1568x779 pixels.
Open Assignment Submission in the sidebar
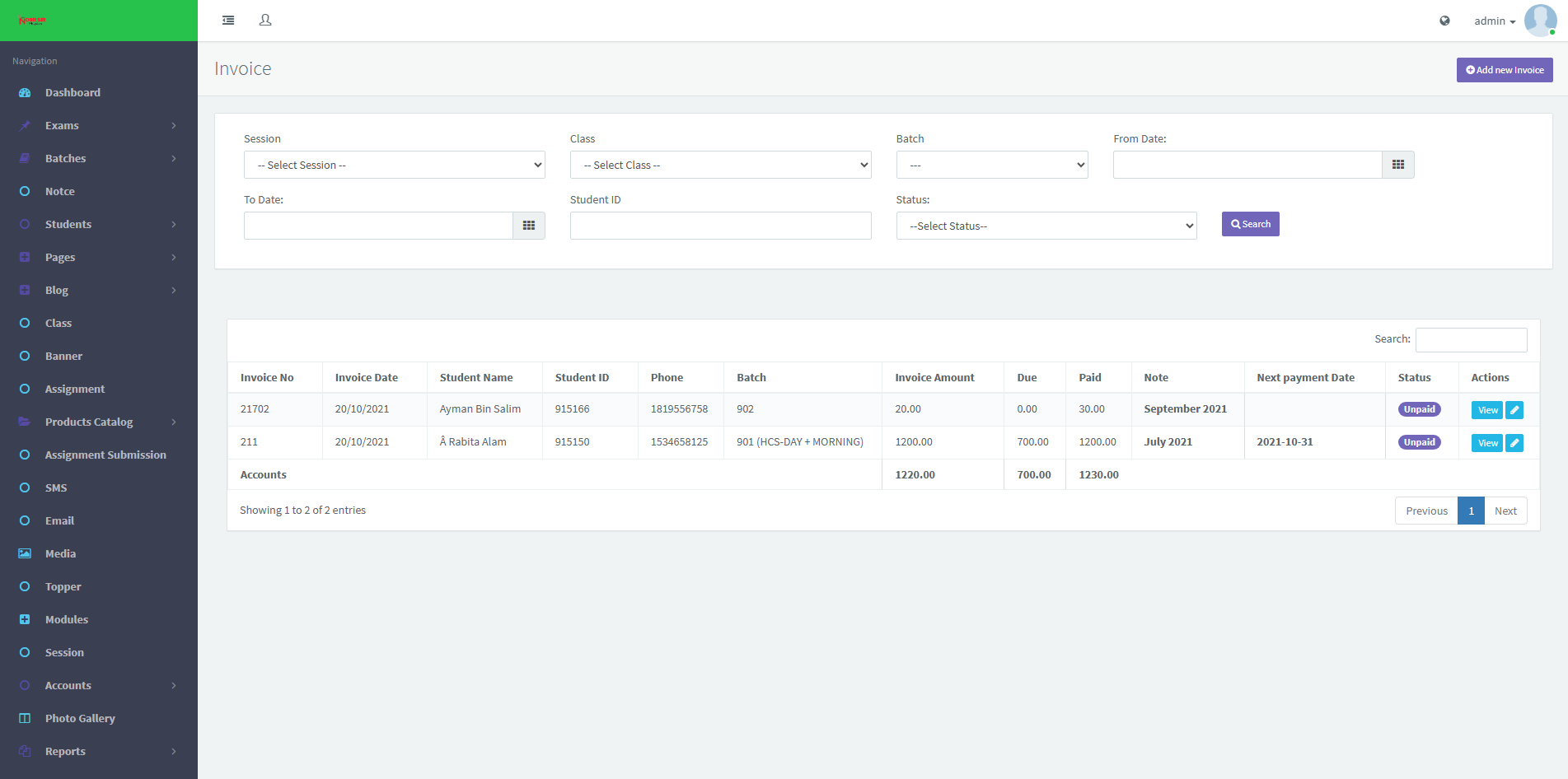point(105,455)
